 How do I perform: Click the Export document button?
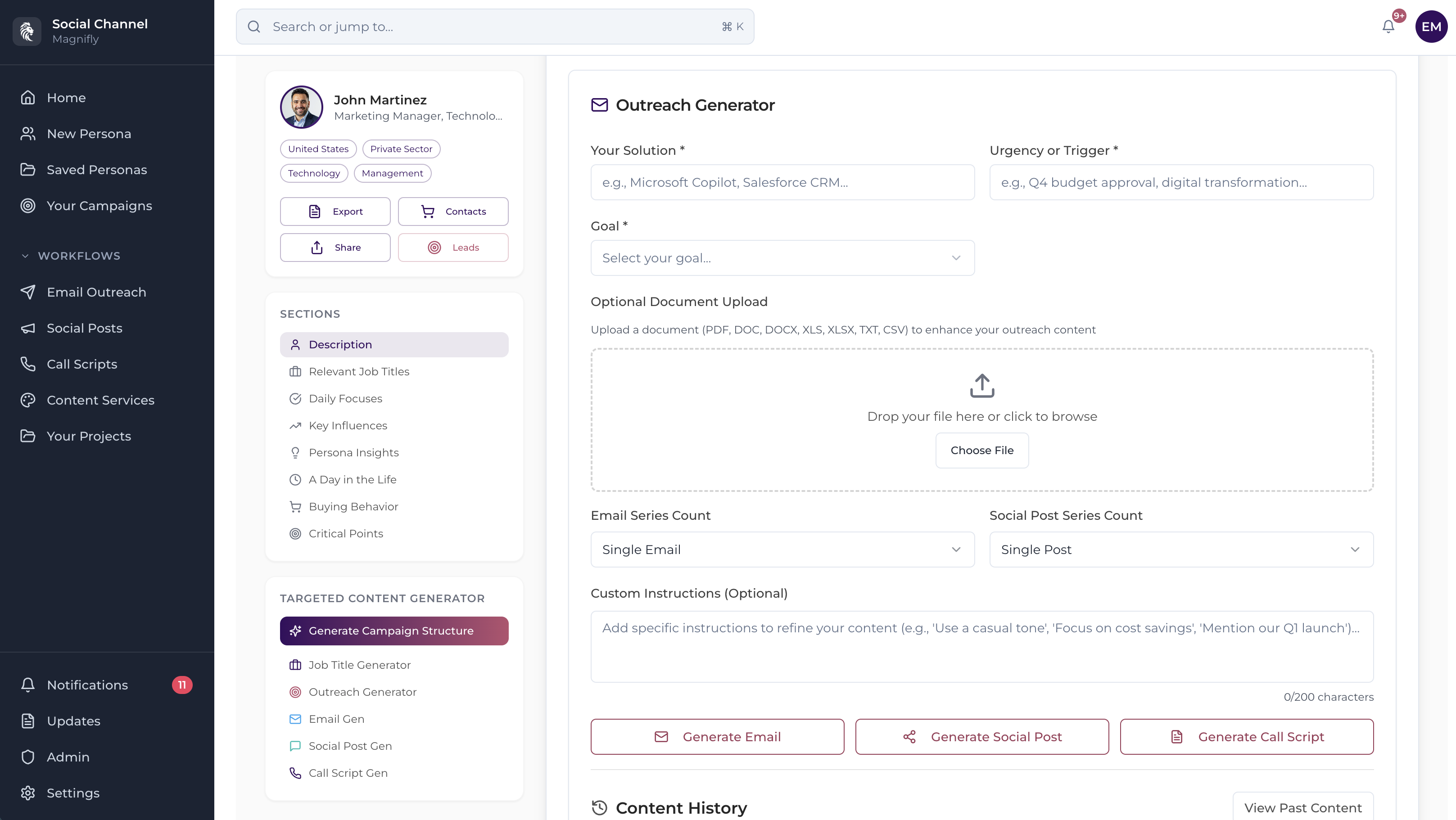tap(335, 212)
